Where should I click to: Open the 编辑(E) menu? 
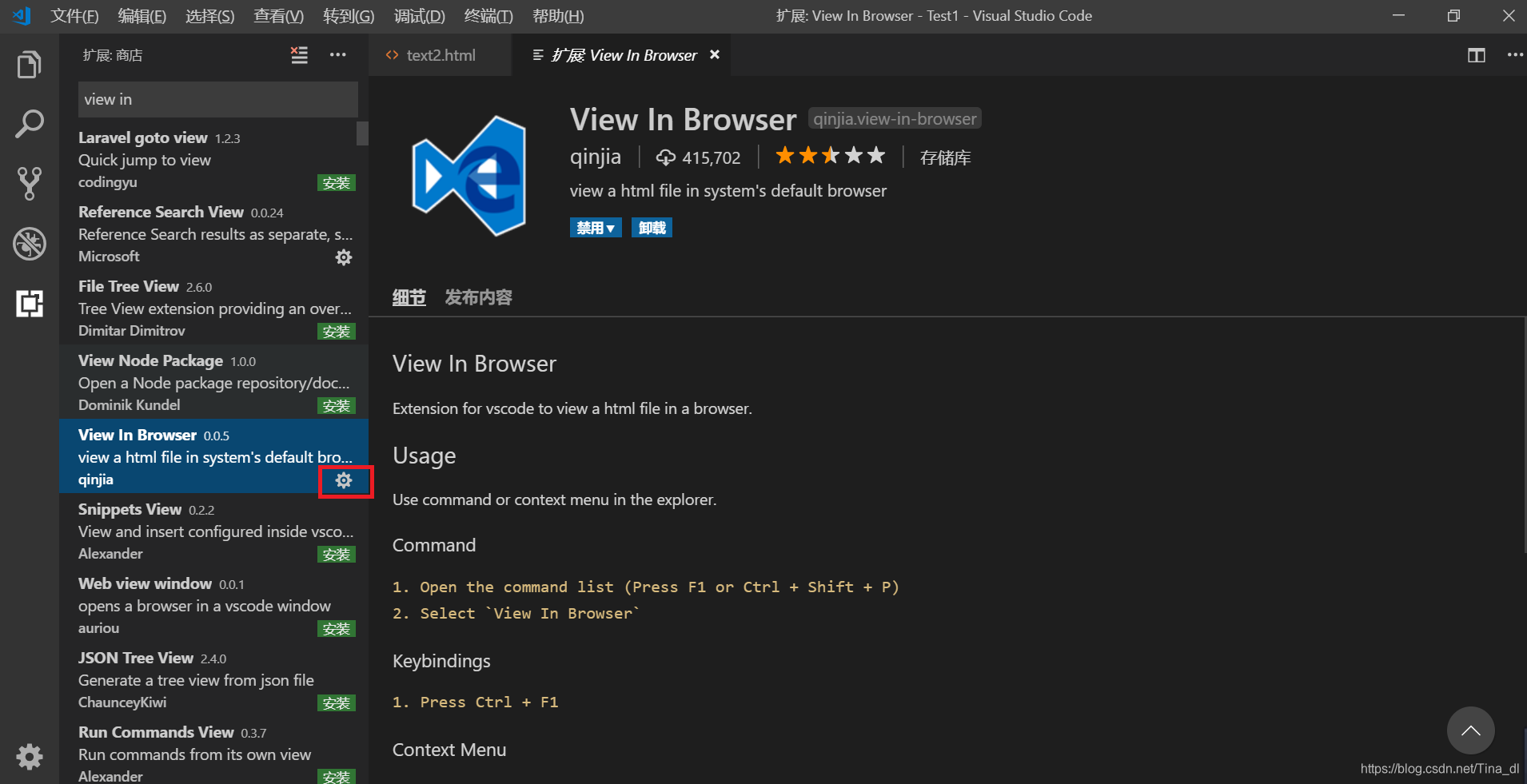pyautogui.click(x=142, y=16)
